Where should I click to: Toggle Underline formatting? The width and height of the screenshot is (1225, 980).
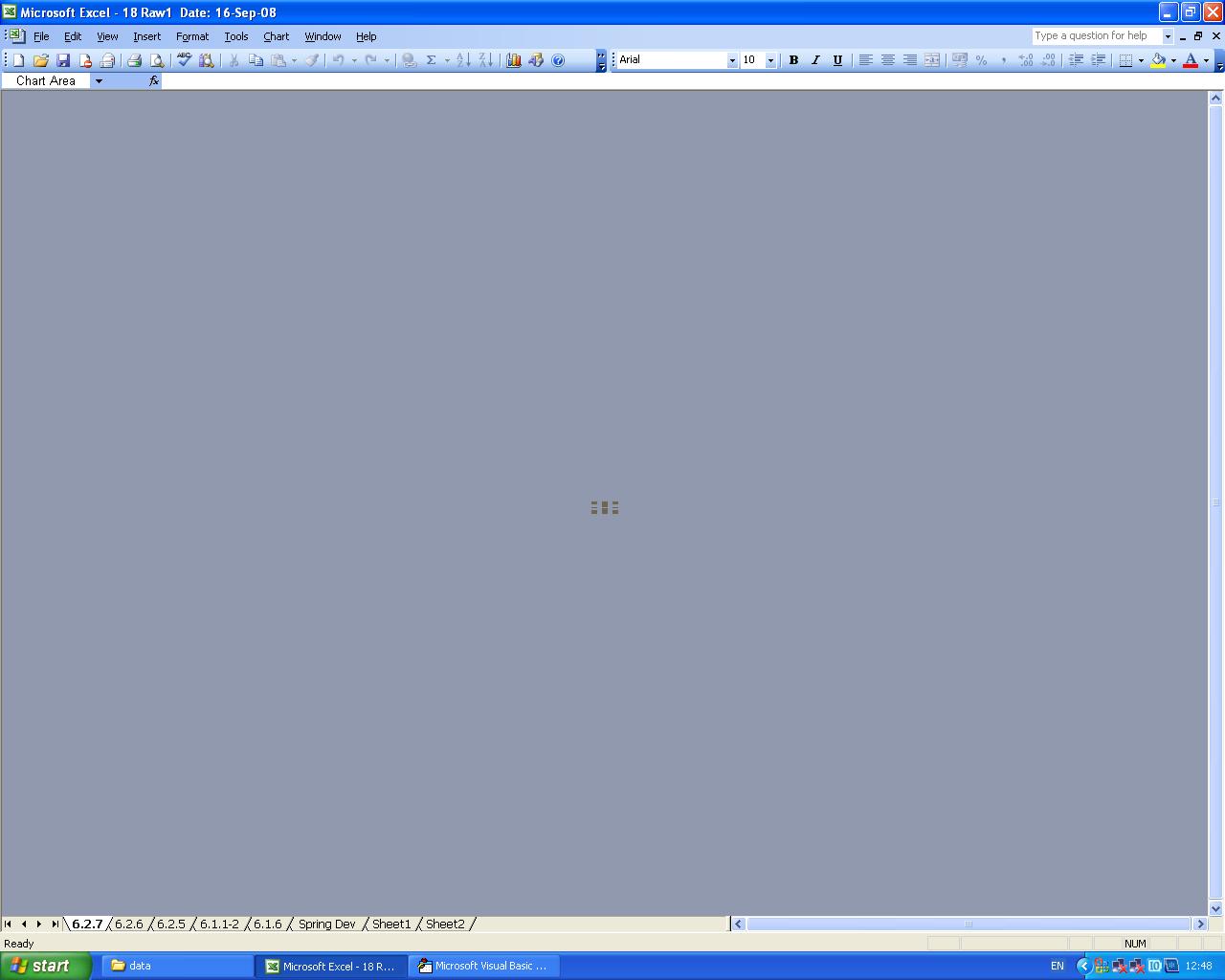[x=837, y=60]
